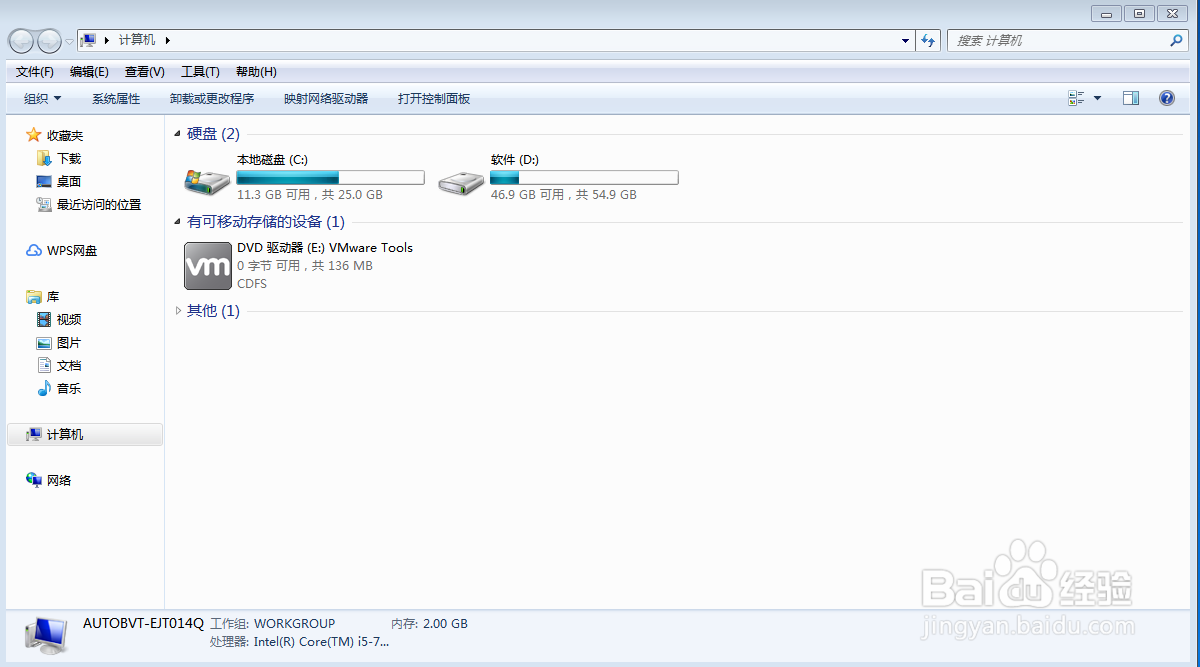Open address bar history dropdown
This screenshot has height=667, width=1200.
pos(905,41)
